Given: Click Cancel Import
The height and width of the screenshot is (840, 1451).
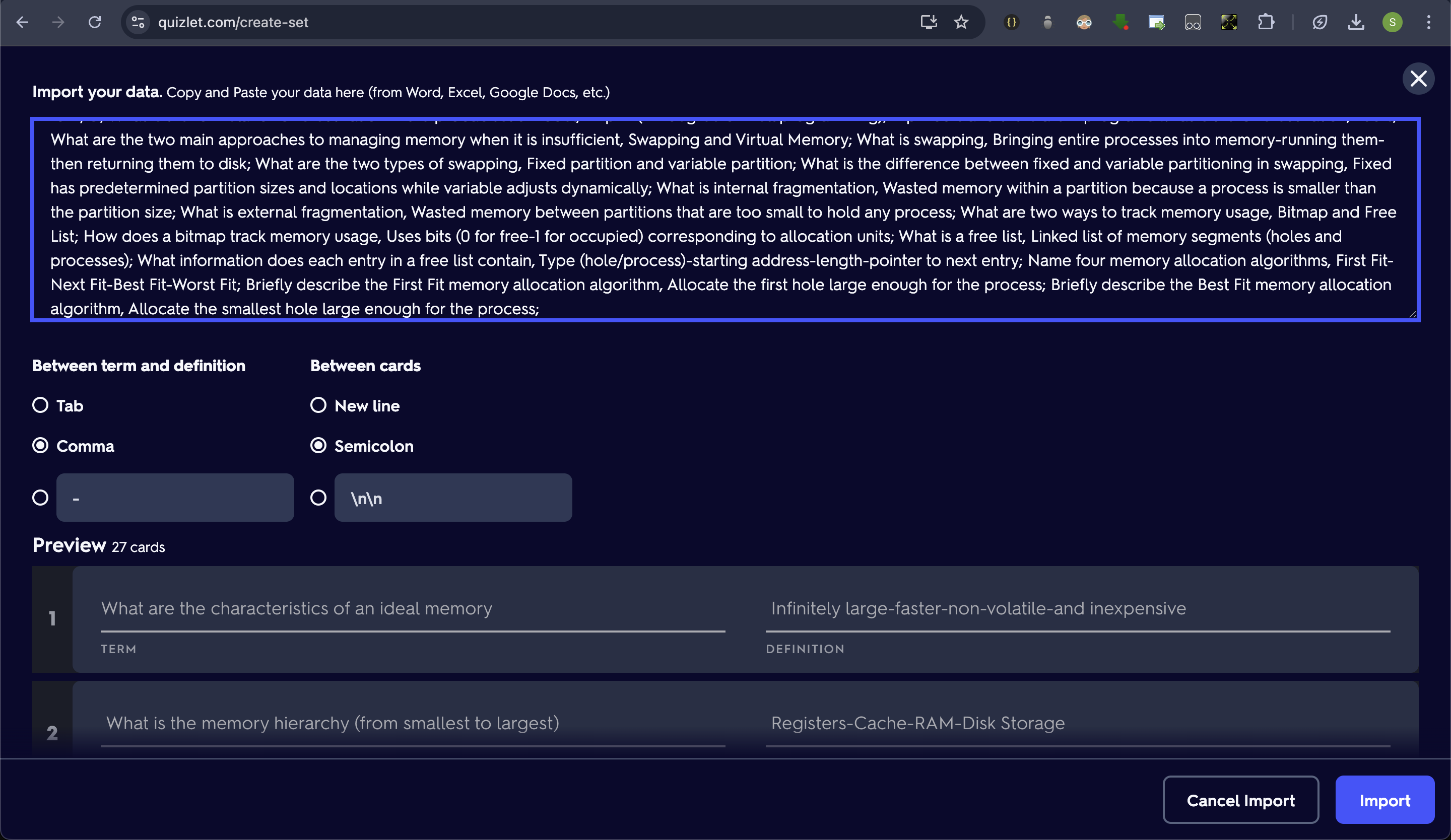Looking at the screenshot, I should tap(1240, 800).
